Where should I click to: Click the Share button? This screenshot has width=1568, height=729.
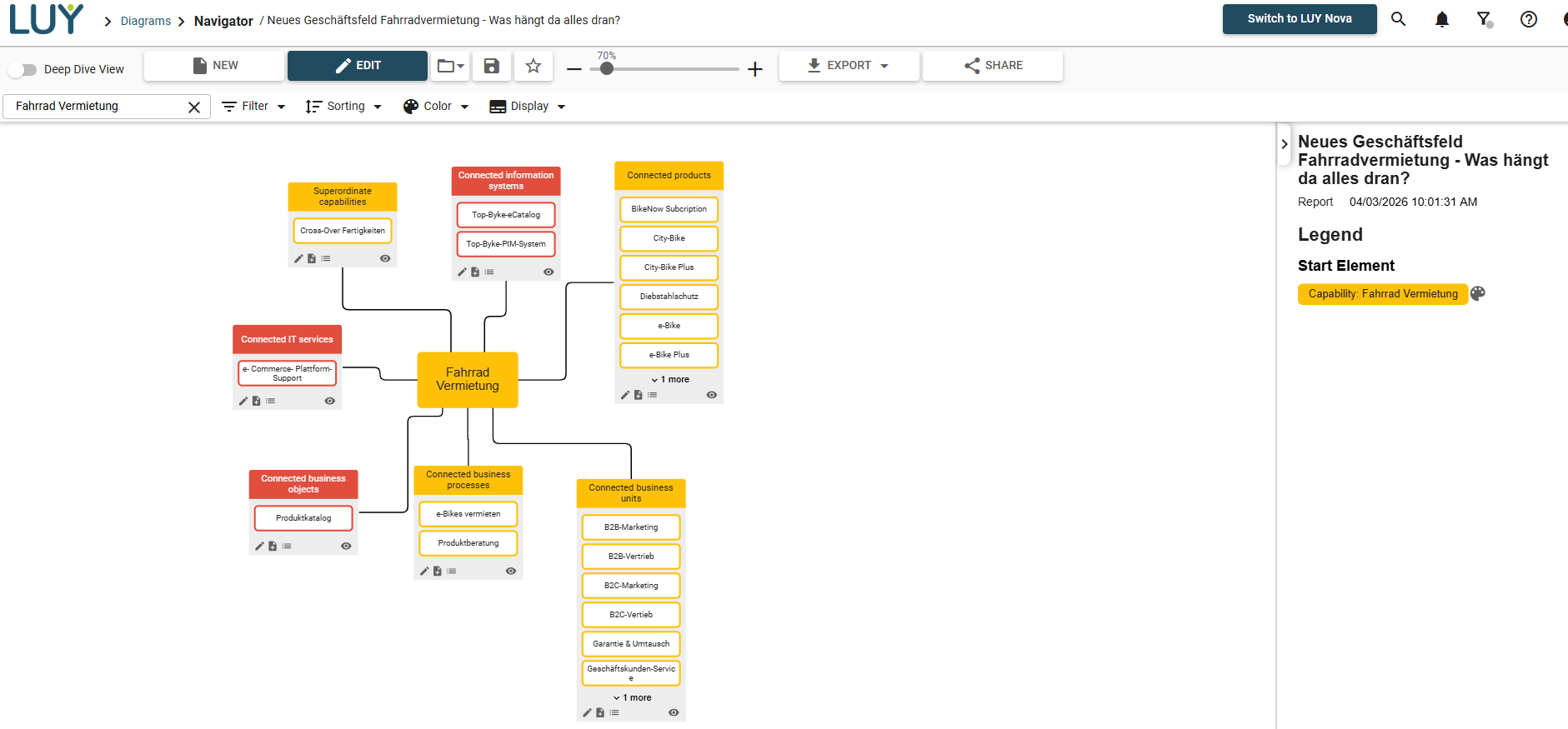pyautogui.click(x=993, y=66)
